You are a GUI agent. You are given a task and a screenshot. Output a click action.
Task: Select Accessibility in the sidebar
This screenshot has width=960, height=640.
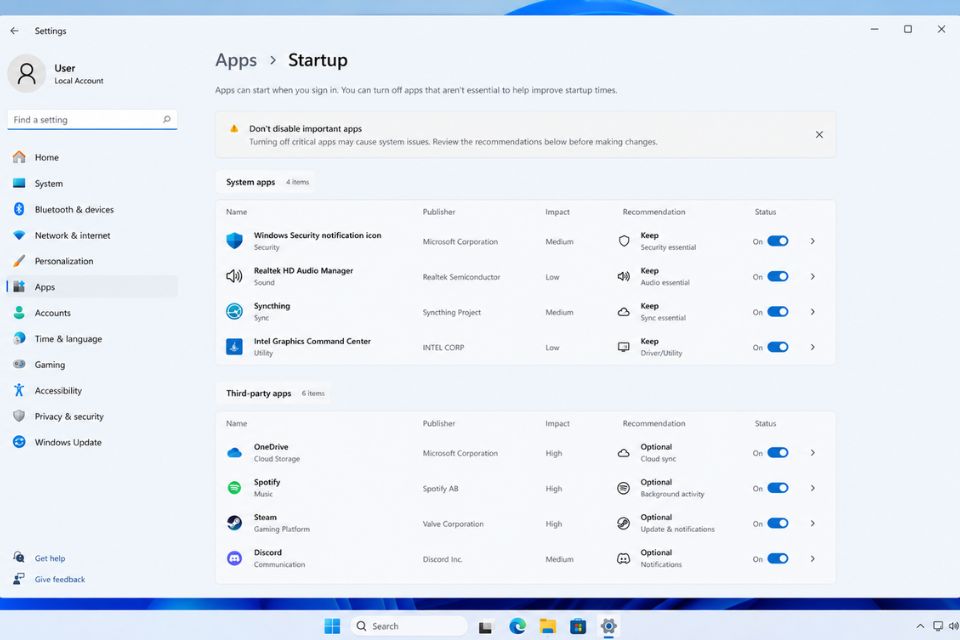[92, 390]
